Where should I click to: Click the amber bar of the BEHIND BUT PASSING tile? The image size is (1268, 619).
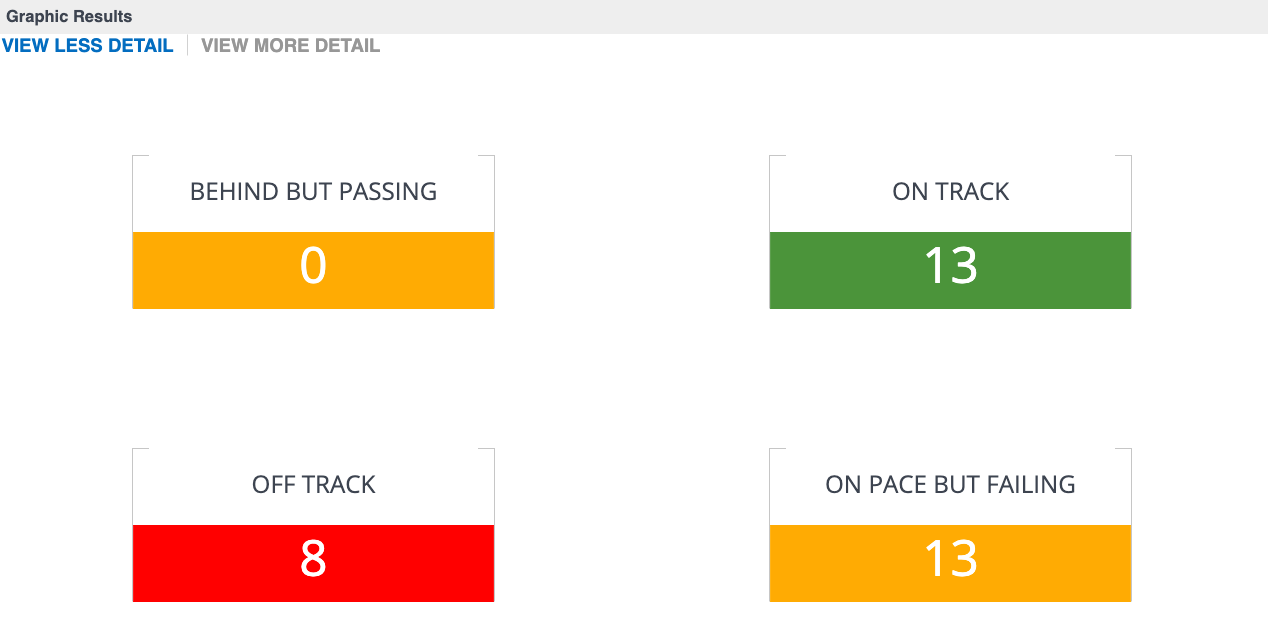(313, 270)
